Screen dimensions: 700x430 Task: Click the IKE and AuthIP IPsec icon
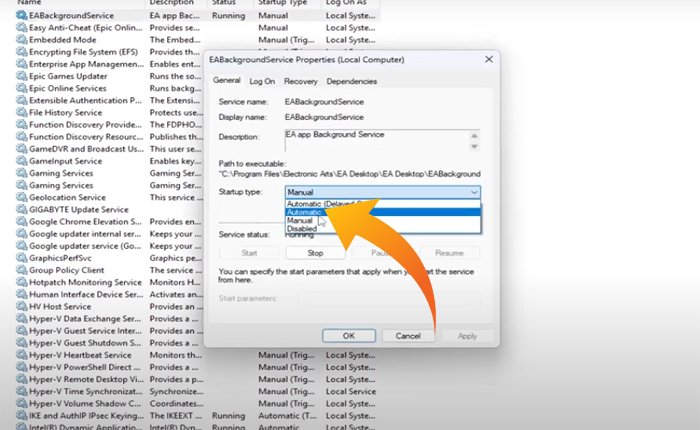pos(21,415)
